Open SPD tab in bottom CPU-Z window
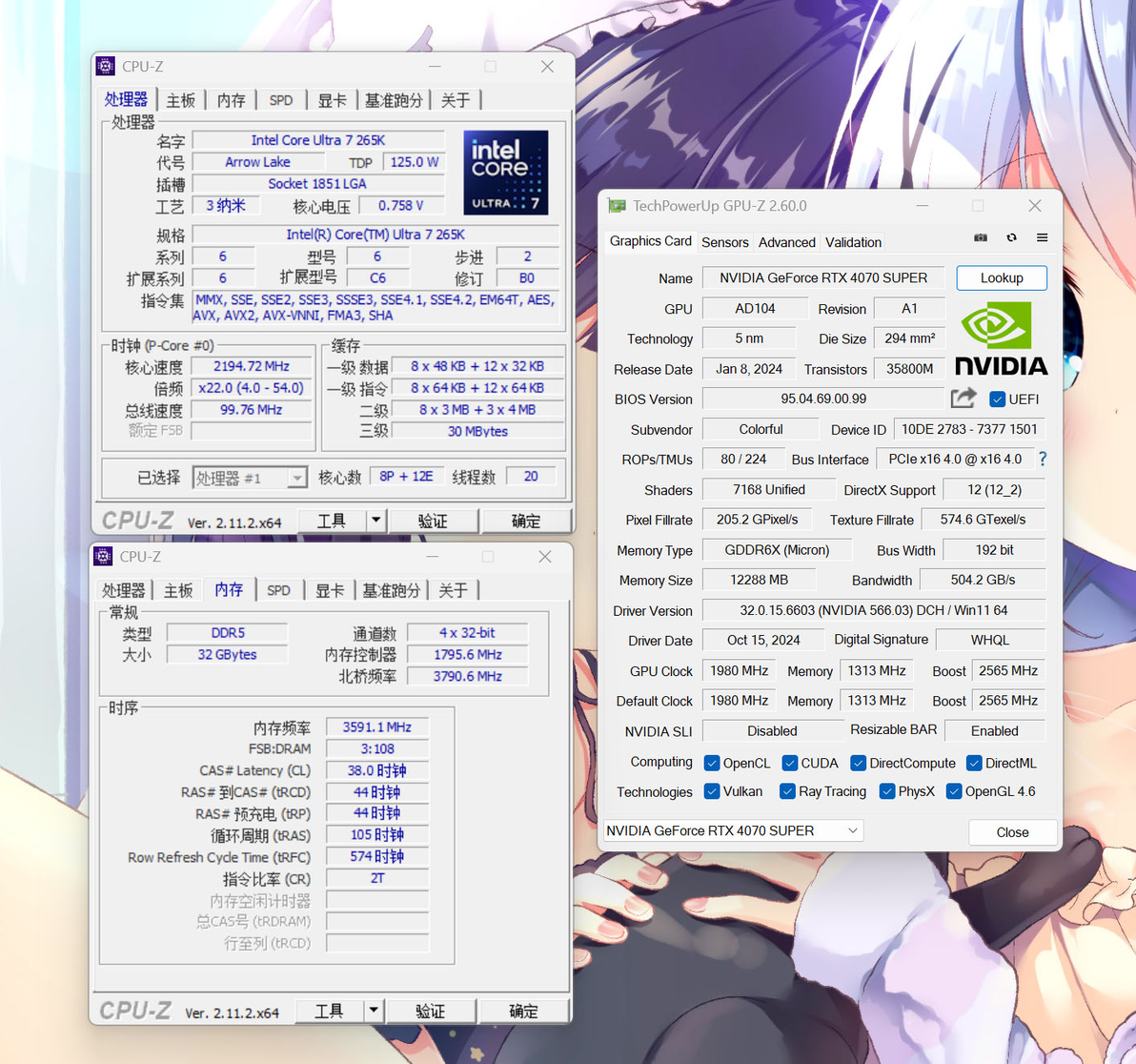This screenshot has width=1136, height=1064. (x=279, y=590)
